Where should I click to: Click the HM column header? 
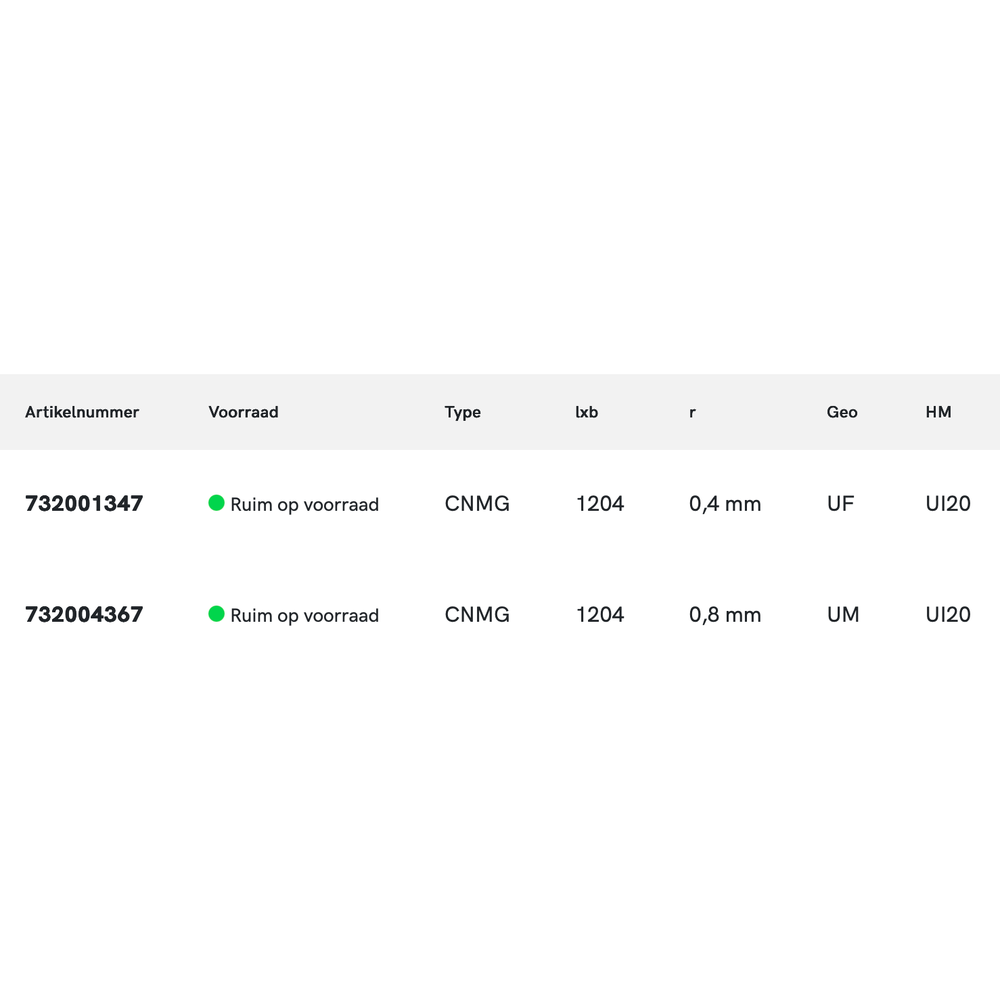click(939, 412)
